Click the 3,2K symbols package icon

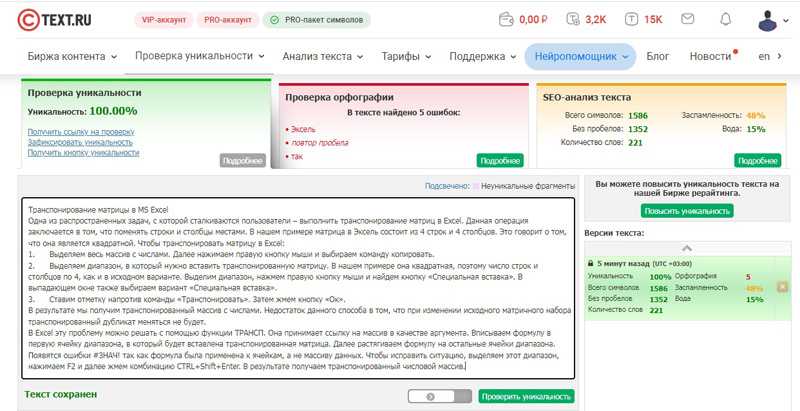(573, 20)
